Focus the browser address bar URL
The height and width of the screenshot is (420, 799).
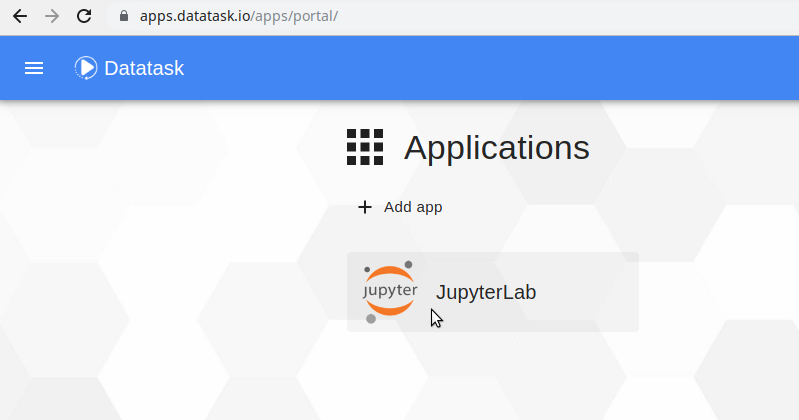pos(238,16)
